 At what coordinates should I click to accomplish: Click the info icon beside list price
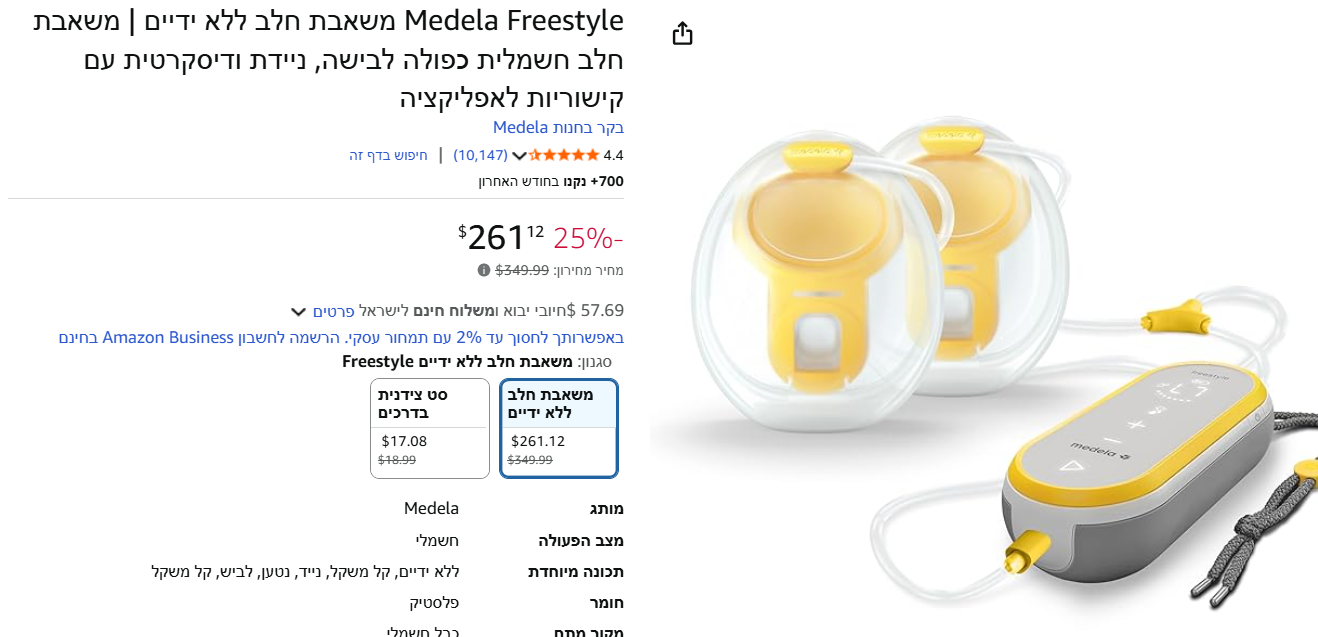484,270
